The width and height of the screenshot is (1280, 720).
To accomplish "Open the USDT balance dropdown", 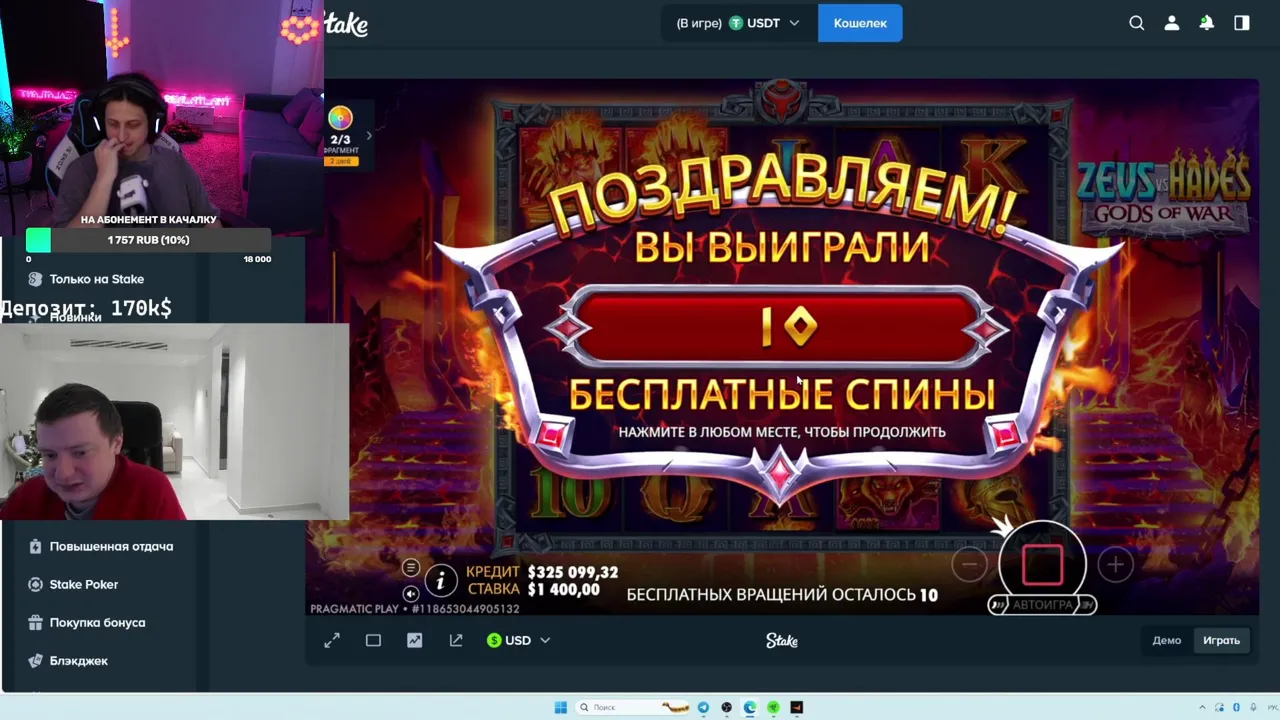I will click(x=739, y=23).
